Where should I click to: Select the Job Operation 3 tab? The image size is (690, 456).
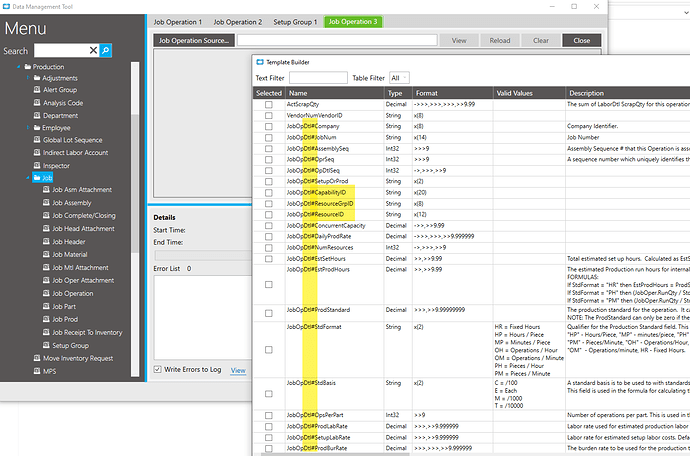pos(353,22)
